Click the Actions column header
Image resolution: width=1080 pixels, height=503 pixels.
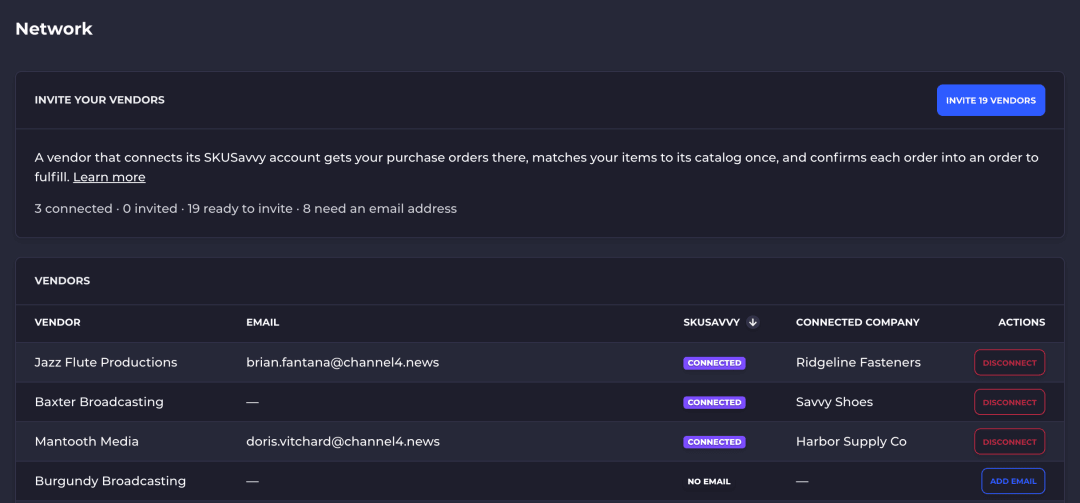click(1021, 322)
